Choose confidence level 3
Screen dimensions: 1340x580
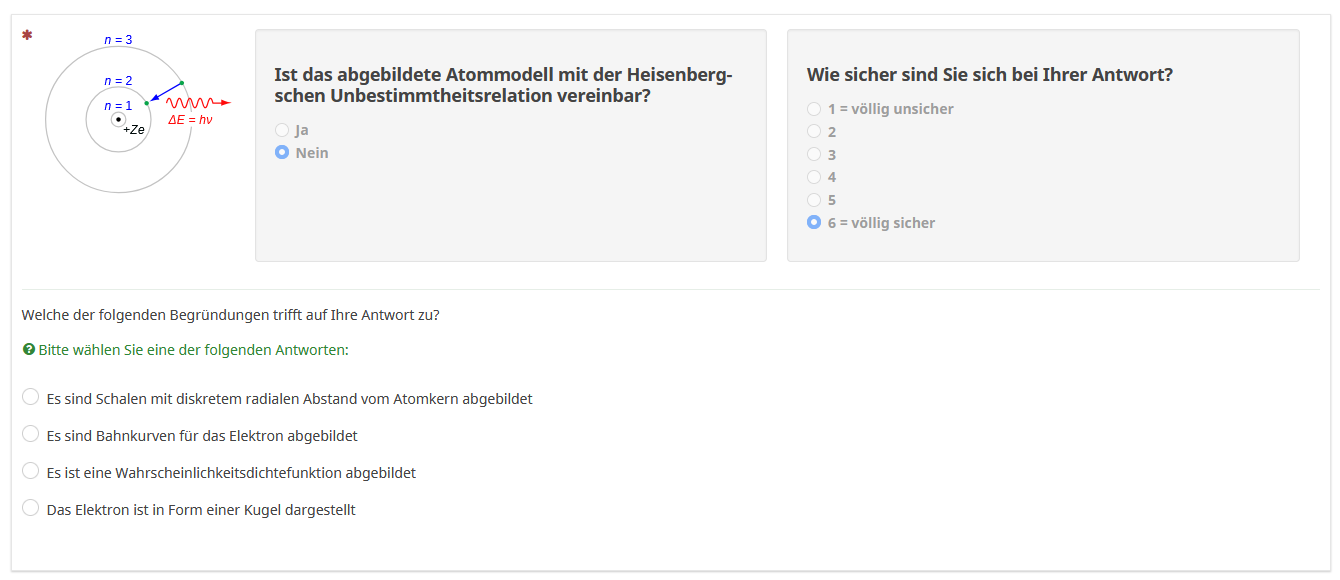[814, 155]
